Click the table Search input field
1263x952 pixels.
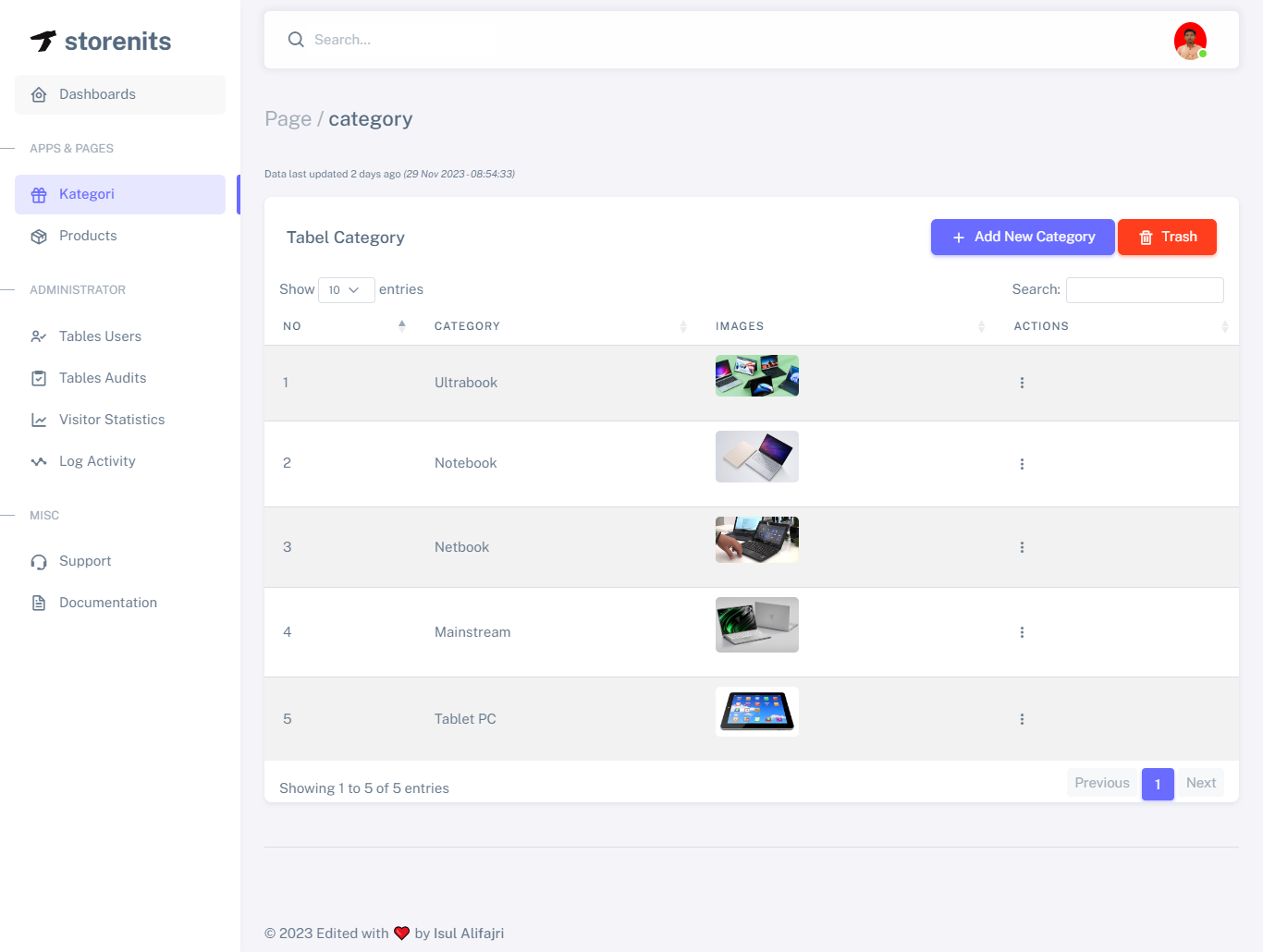pos(1145,290)
